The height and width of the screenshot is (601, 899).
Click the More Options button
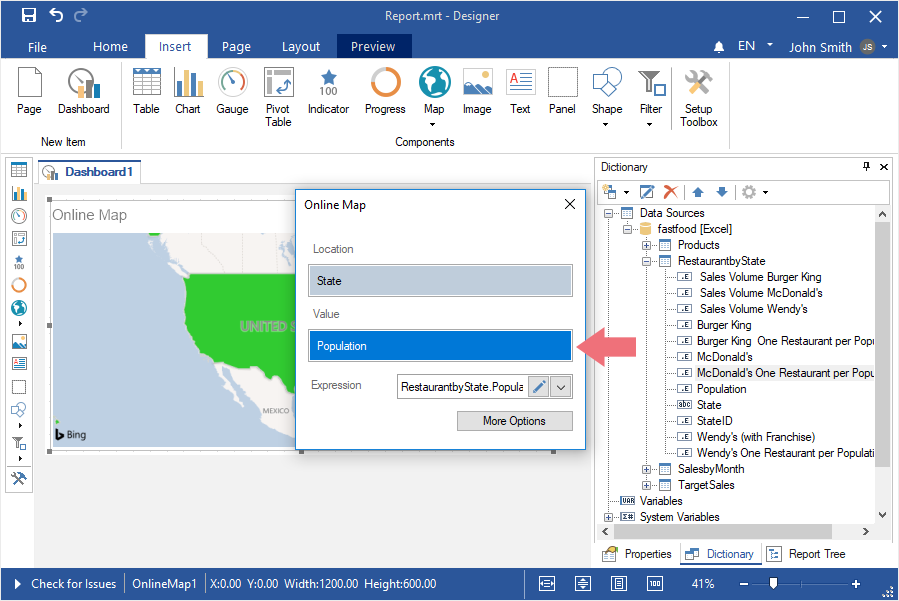(514, 421)
